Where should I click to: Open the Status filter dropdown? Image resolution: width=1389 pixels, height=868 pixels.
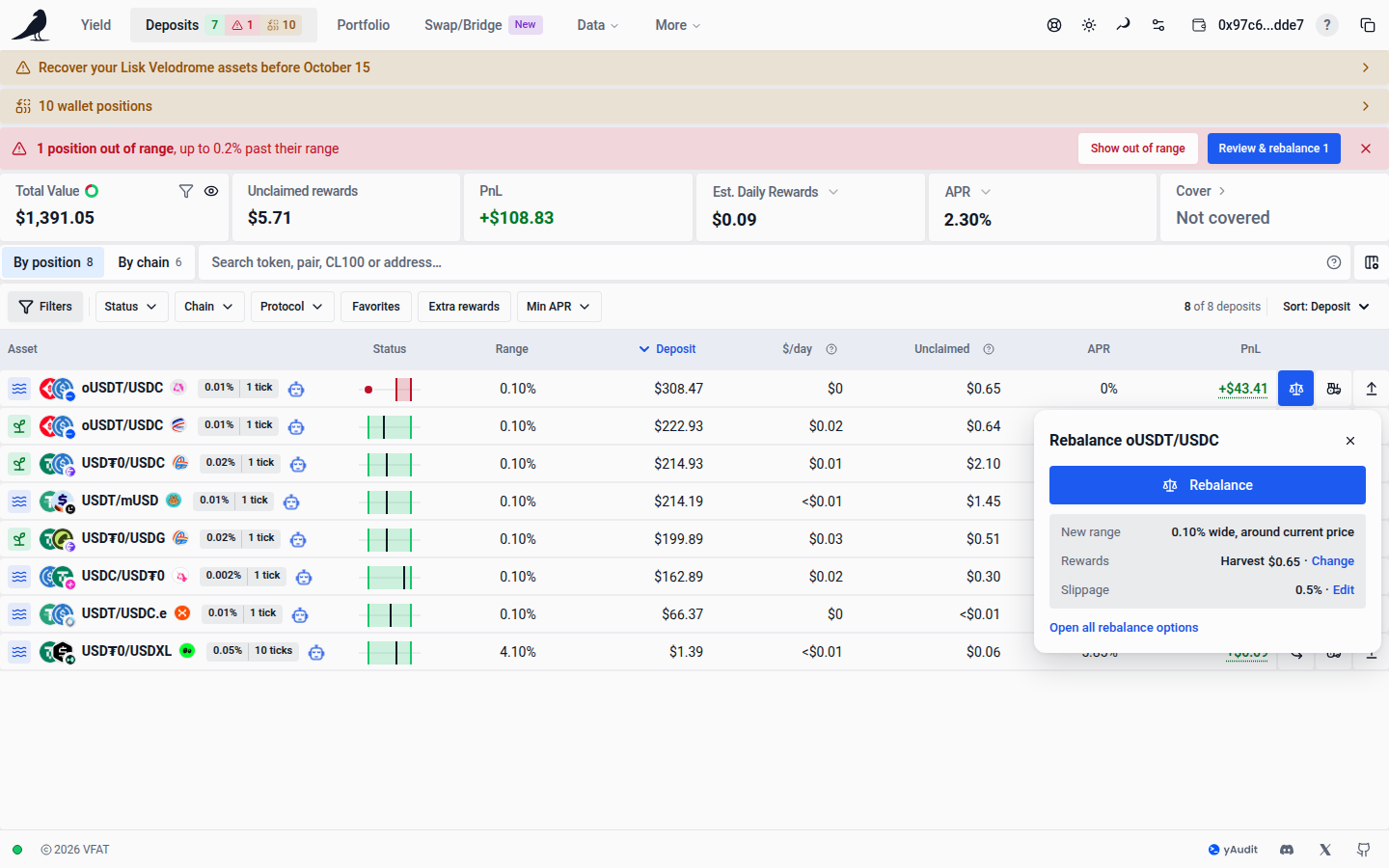click(x=130, y=307)
